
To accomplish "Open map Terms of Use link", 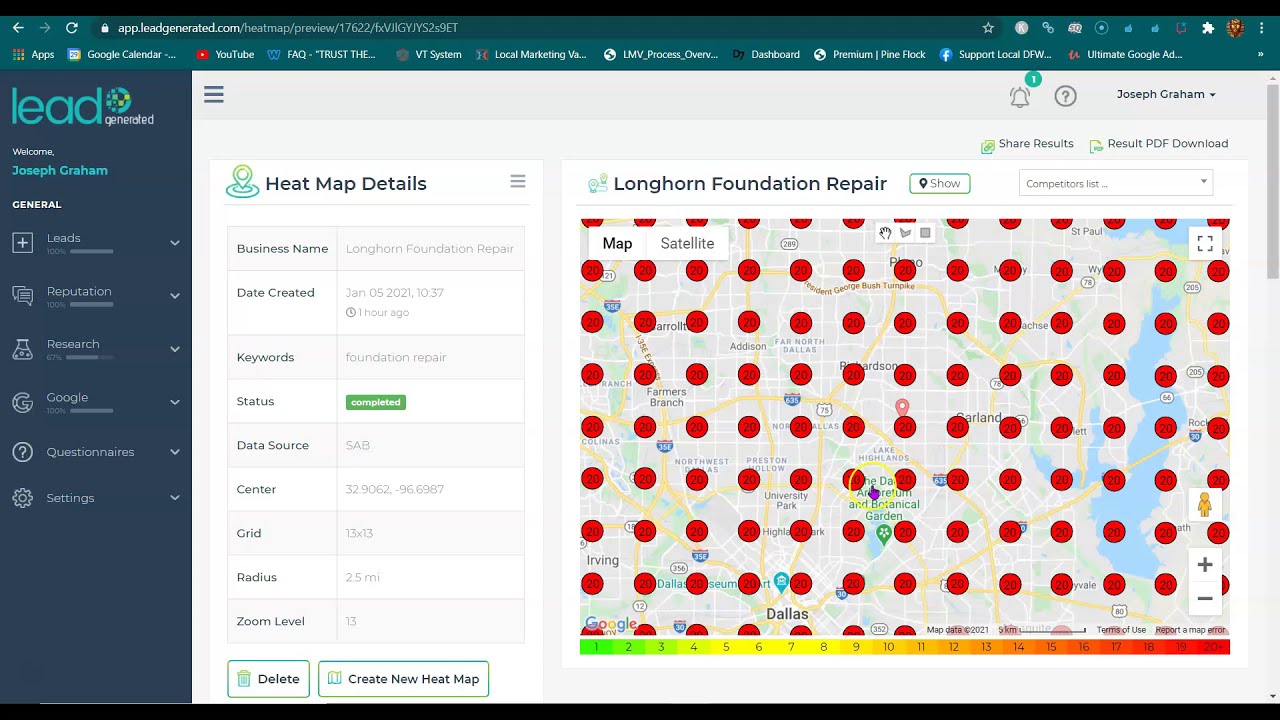I will click(1121, 630).
